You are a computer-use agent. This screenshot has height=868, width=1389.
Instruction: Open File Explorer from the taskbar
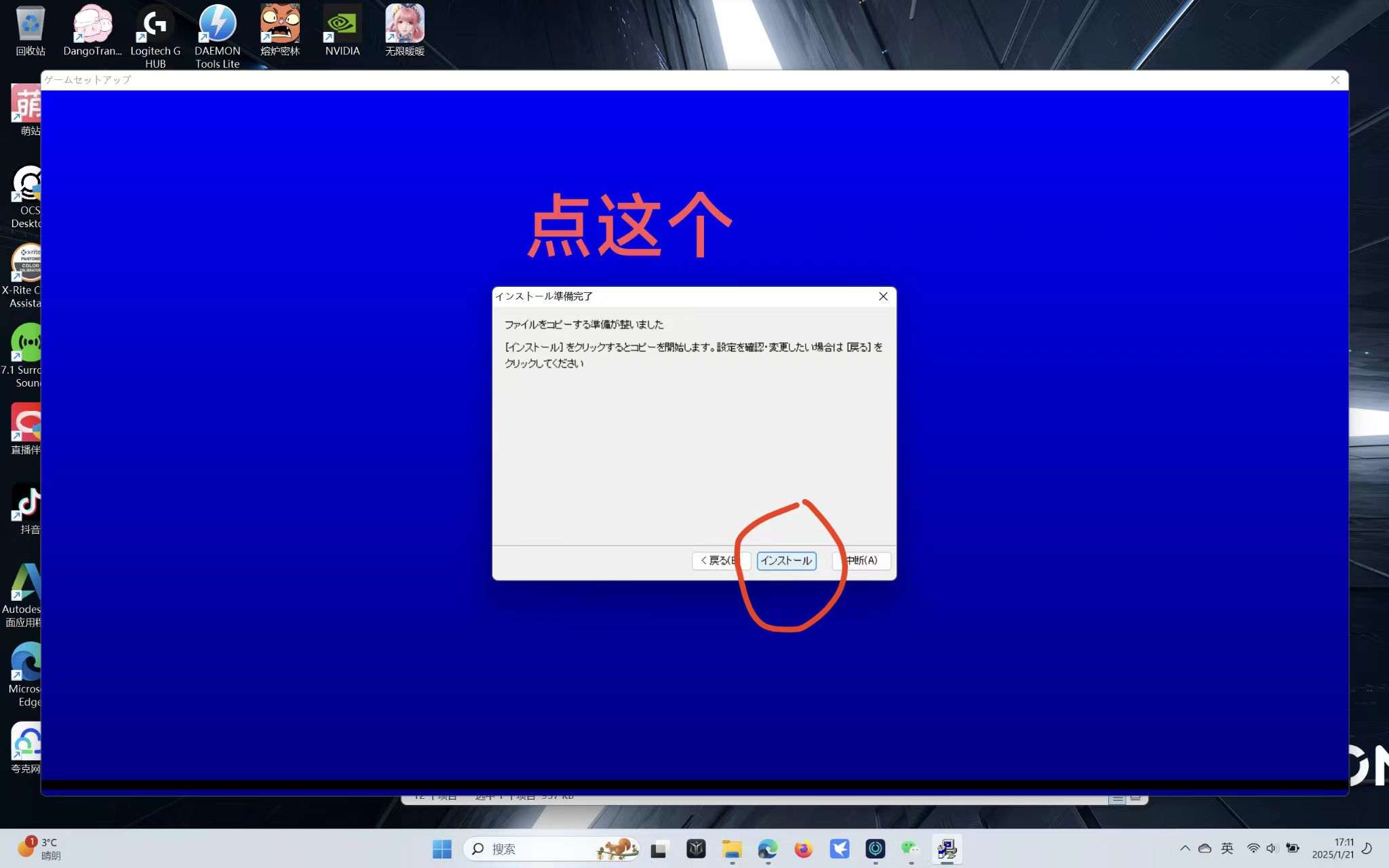[x=732, y=849]
